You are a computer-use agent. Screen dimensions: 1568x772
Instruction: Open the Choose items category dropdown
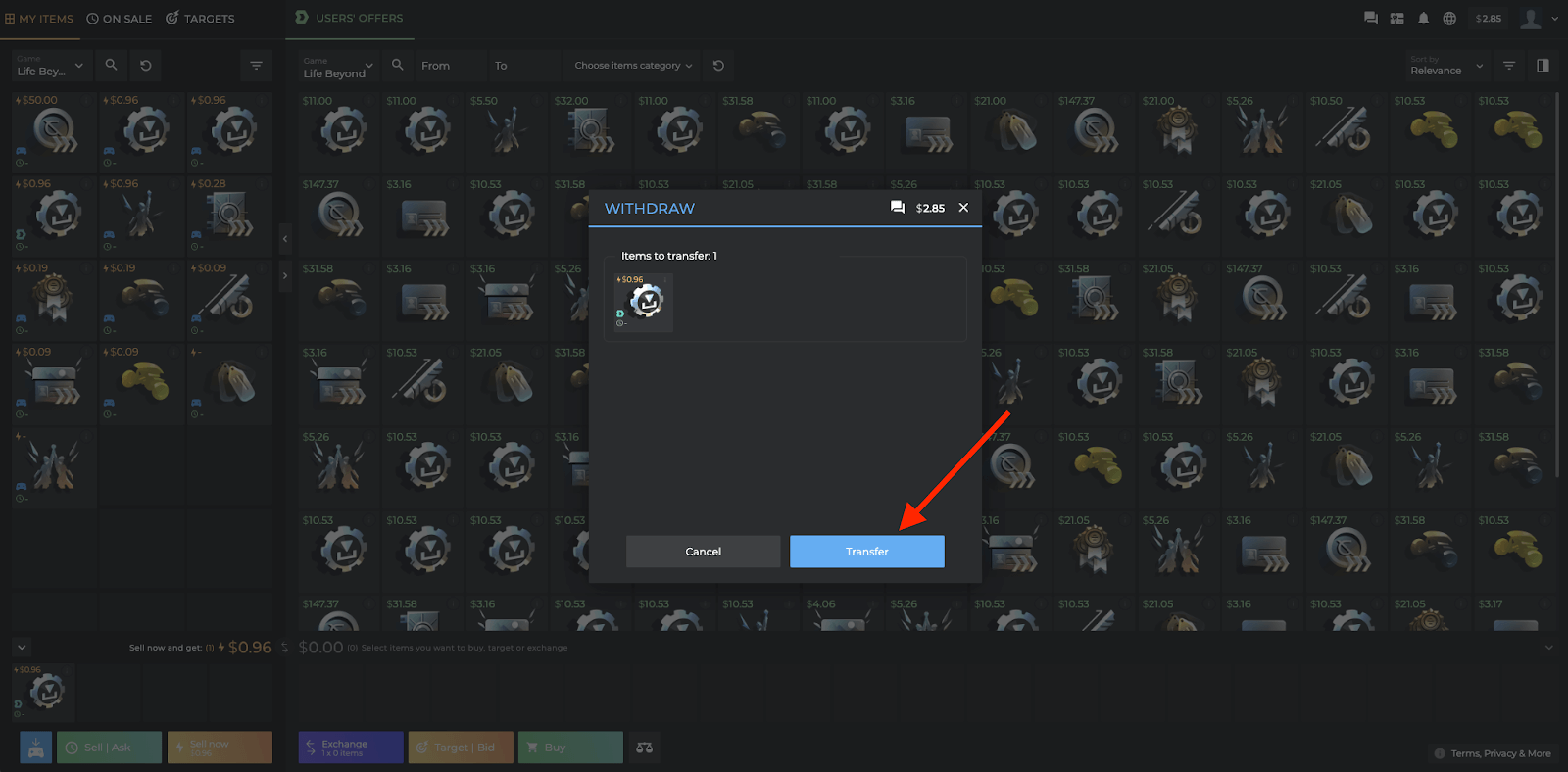pyautogui.click(x=633, y=66)
